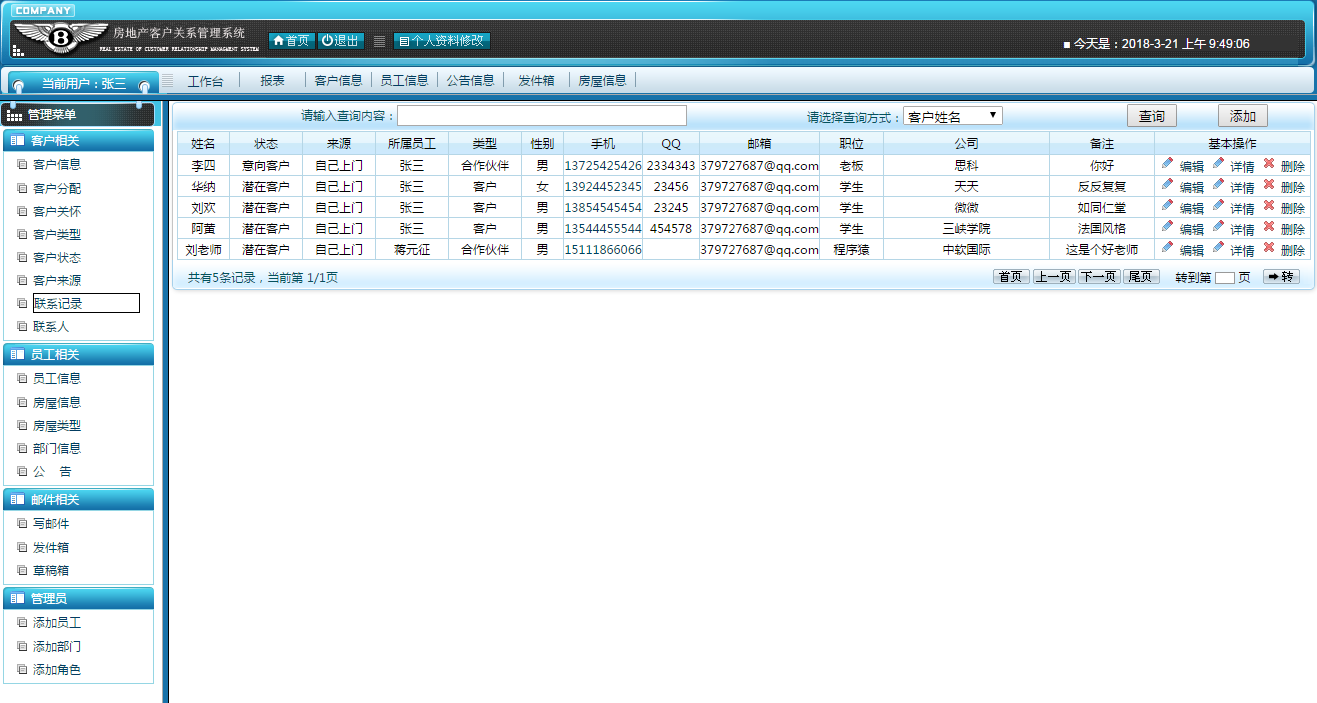Open 写邮件 in the sidebar
Image resolution: width=1317 pixels, height=703 pixels.
tap(51, 523)
